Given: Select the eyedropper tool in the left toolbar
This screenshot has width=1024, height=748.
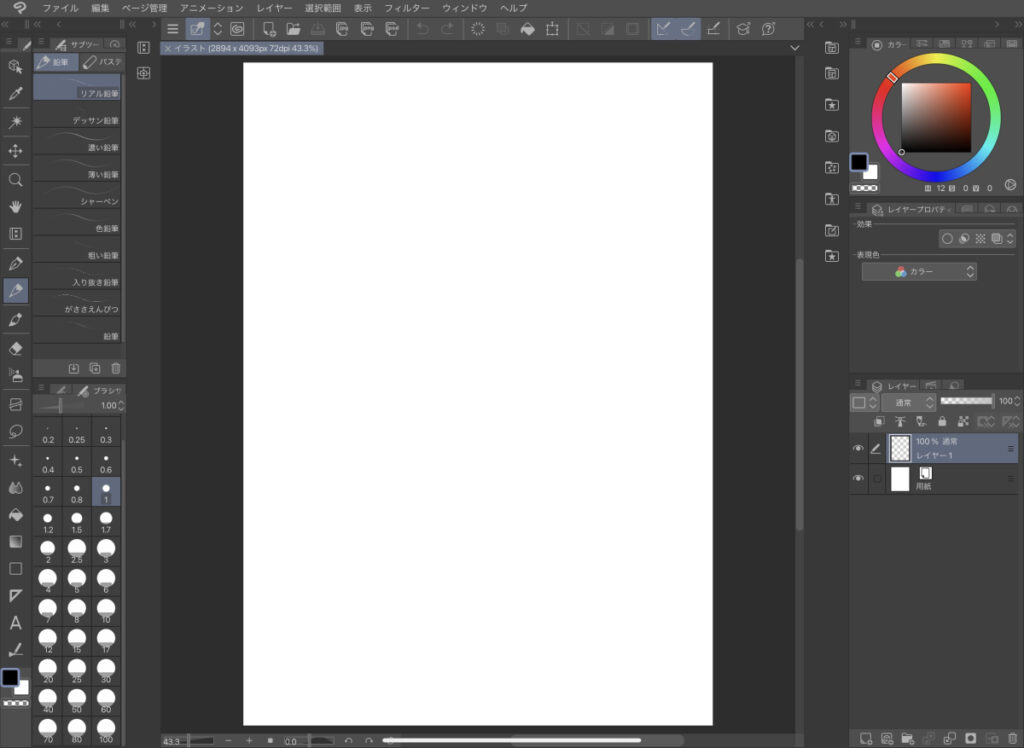Looking at the screenshot, I should 15,93.
